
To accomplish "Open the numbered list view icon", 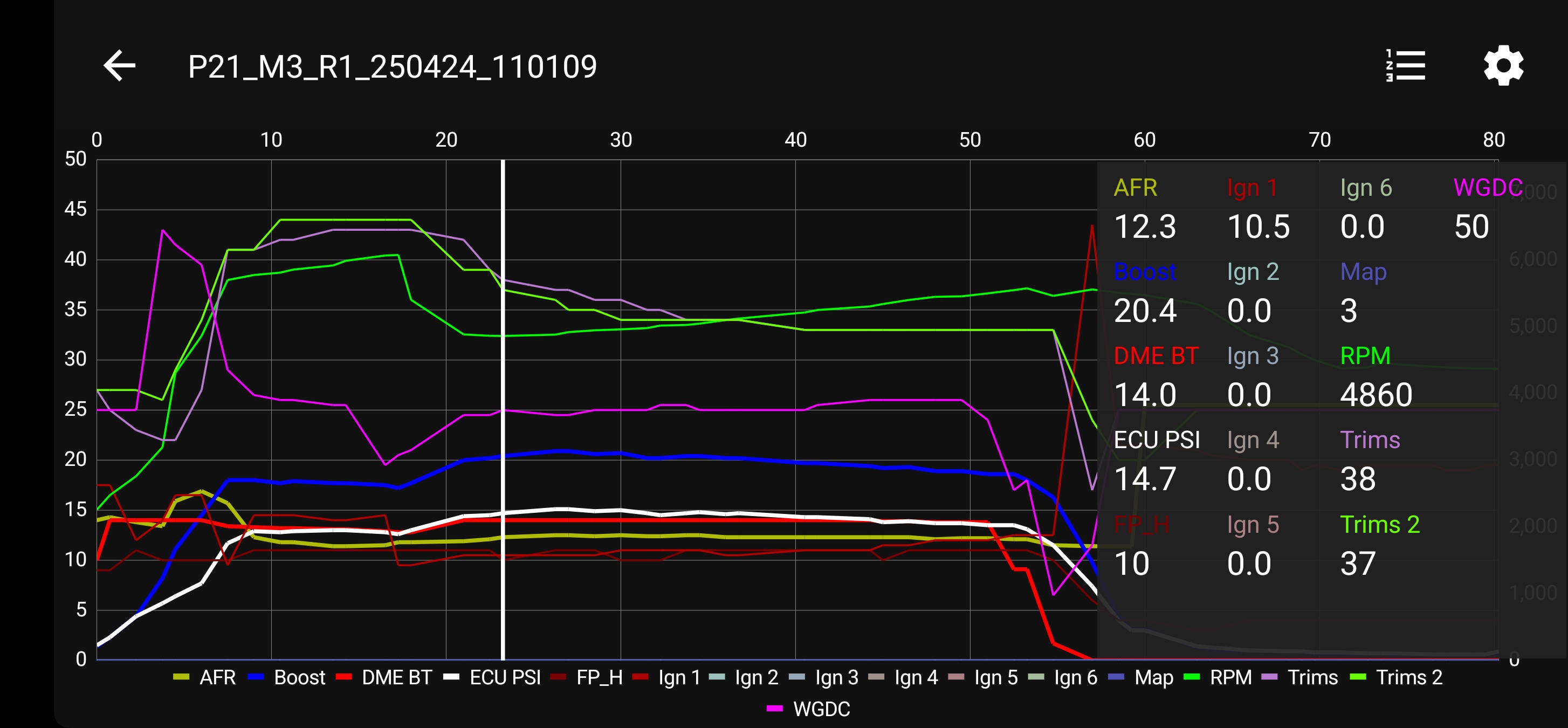I will coord(1406,66).
